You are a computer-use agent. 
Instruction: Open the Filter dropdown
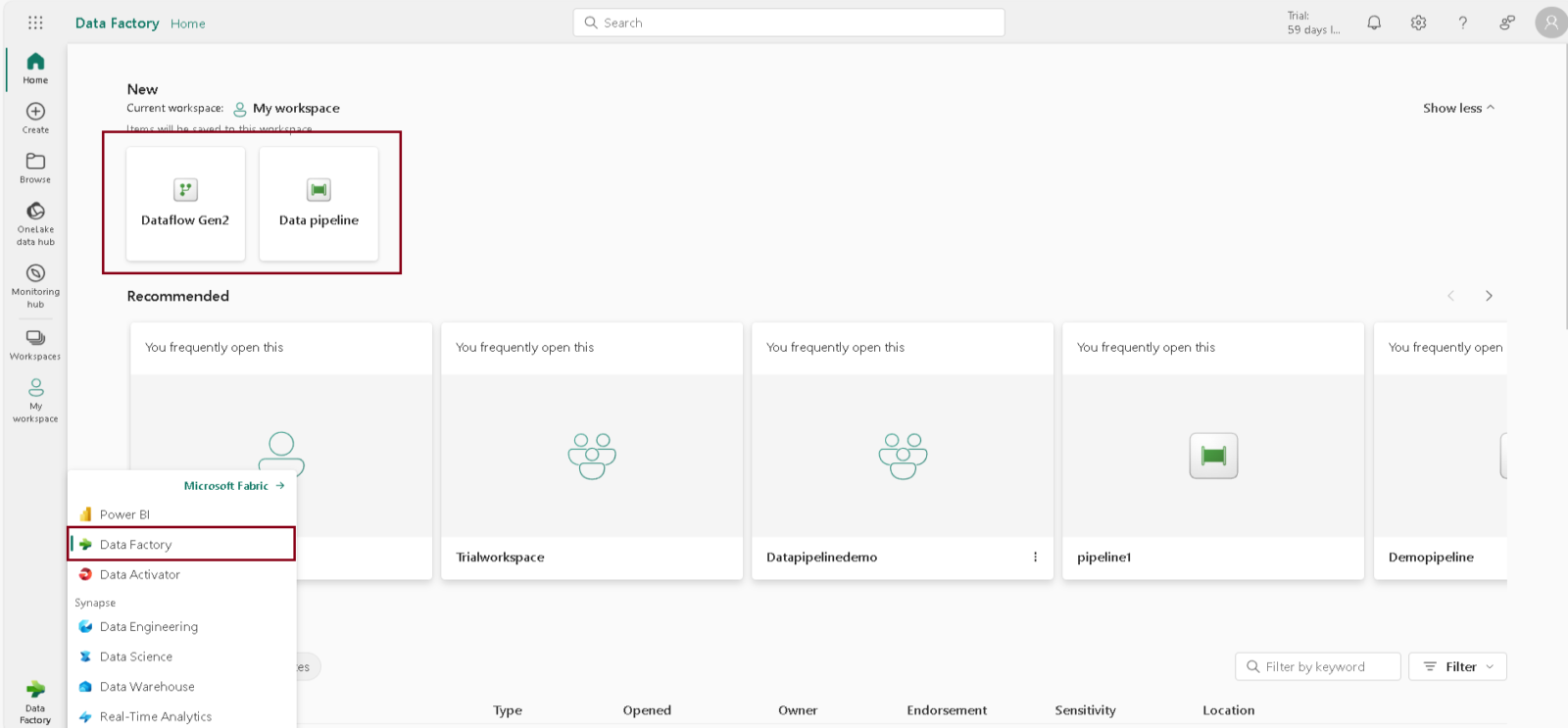1457,666
